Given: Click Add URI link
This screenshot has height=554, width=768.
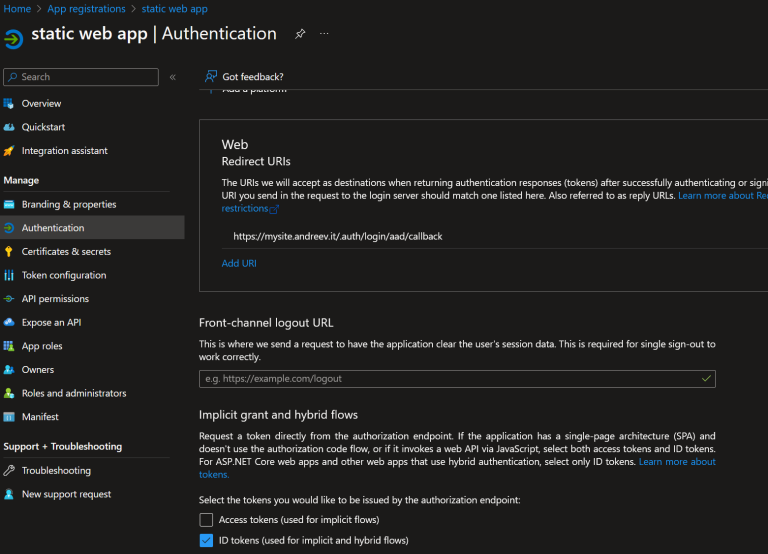Looking at the screenshot, I should click(x=239, y=263).
